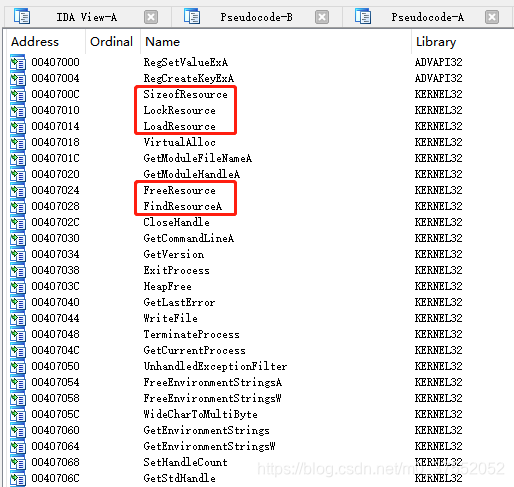
Task: Click import icon for address 00407024
Action: click(18, 190)
